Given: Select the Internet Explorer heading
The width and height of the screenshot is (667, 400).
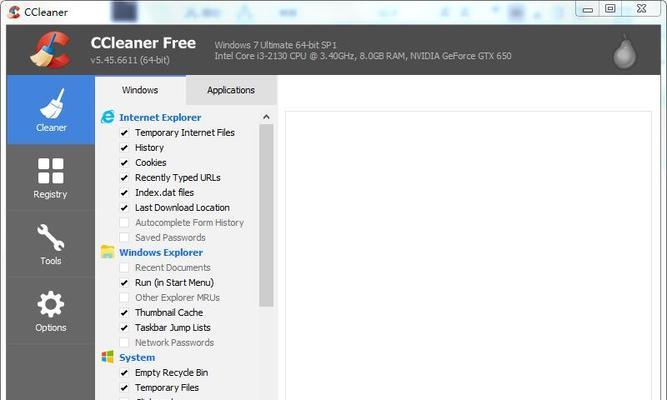Looking at the screenshot, I should pyautogui.click(x=160, y=117).
